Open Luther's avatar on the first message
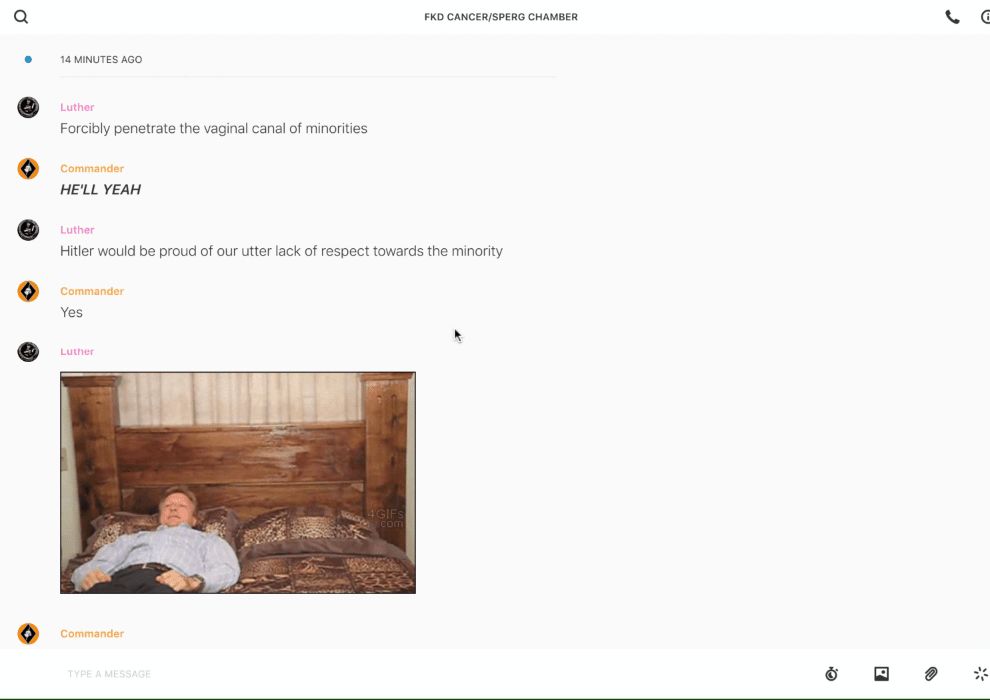The height and width of the screenshot is (700, 990). 28,107
